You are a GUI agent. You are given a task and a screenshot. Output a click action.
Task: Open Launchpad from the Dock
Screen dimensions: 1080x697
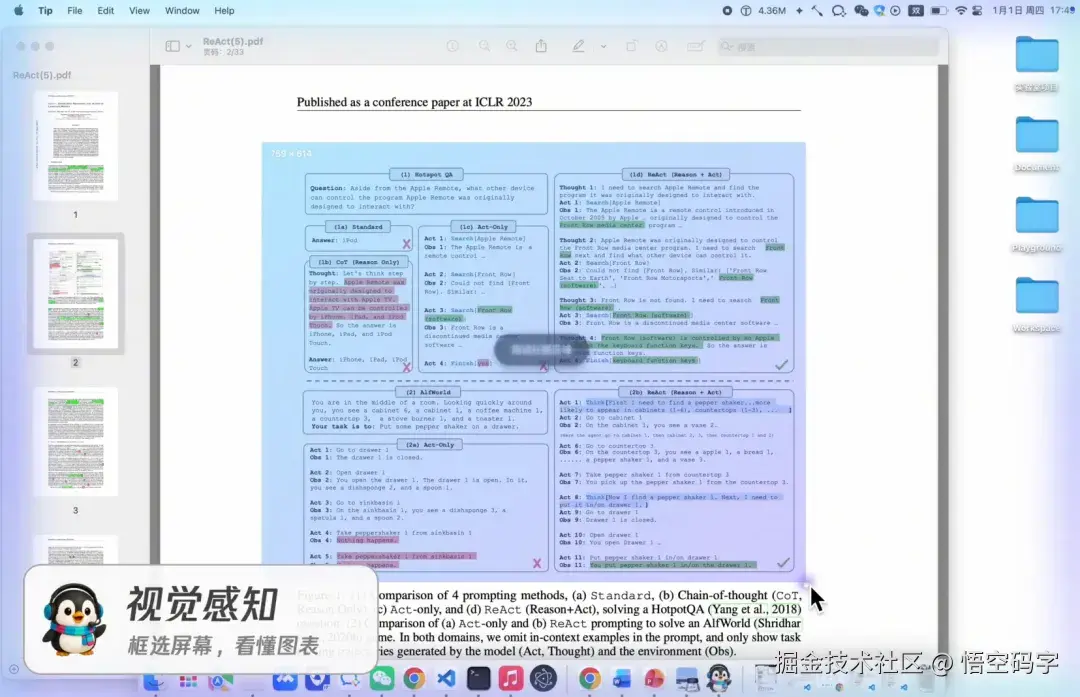click(x=188, y=681)
